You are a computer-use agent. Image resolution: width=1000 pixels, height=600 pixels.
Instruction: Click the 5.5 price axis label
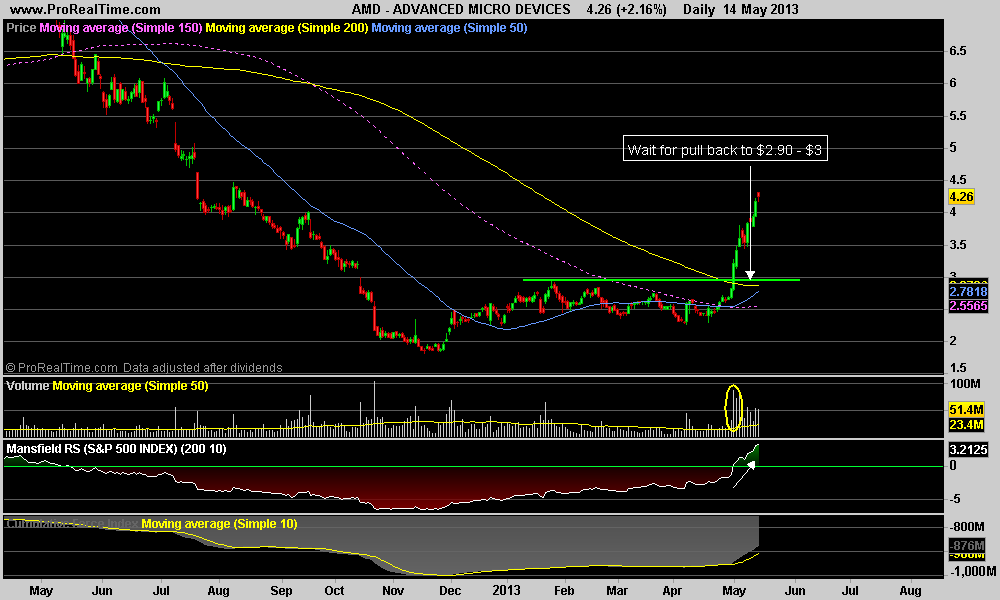click(957, 116)
